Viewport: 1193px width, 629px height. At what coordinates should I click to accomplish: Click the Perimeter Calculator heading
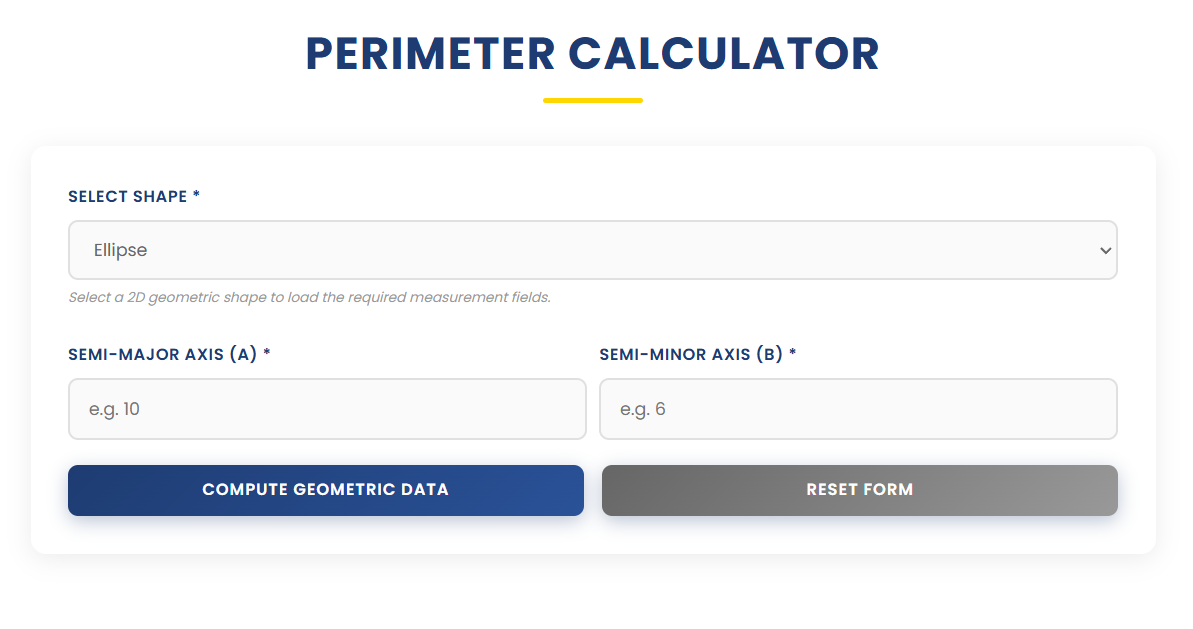tap(592, 54)
